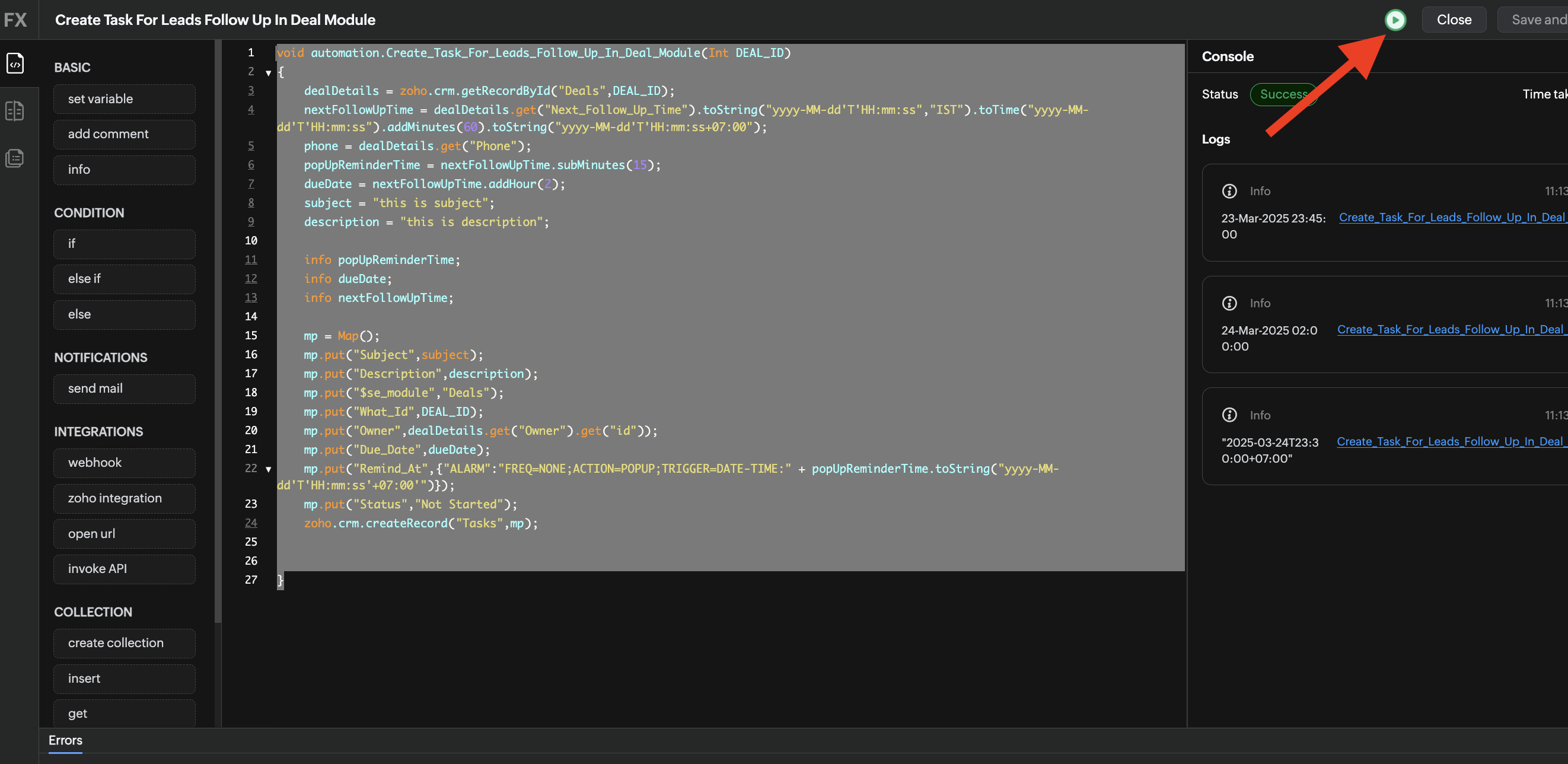
Task: Click the sidebar vertical scrollbar
Action: [218, 329]
